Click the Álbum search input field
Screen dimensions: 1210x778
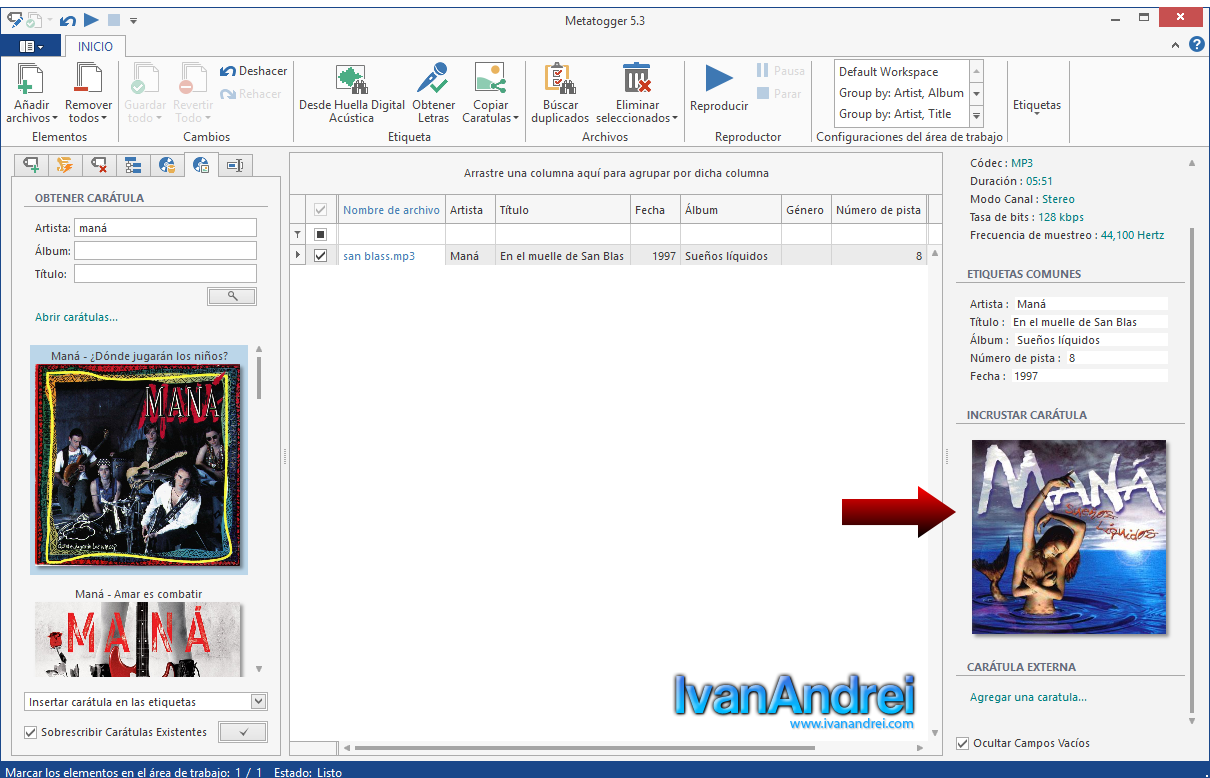point(165,251)
